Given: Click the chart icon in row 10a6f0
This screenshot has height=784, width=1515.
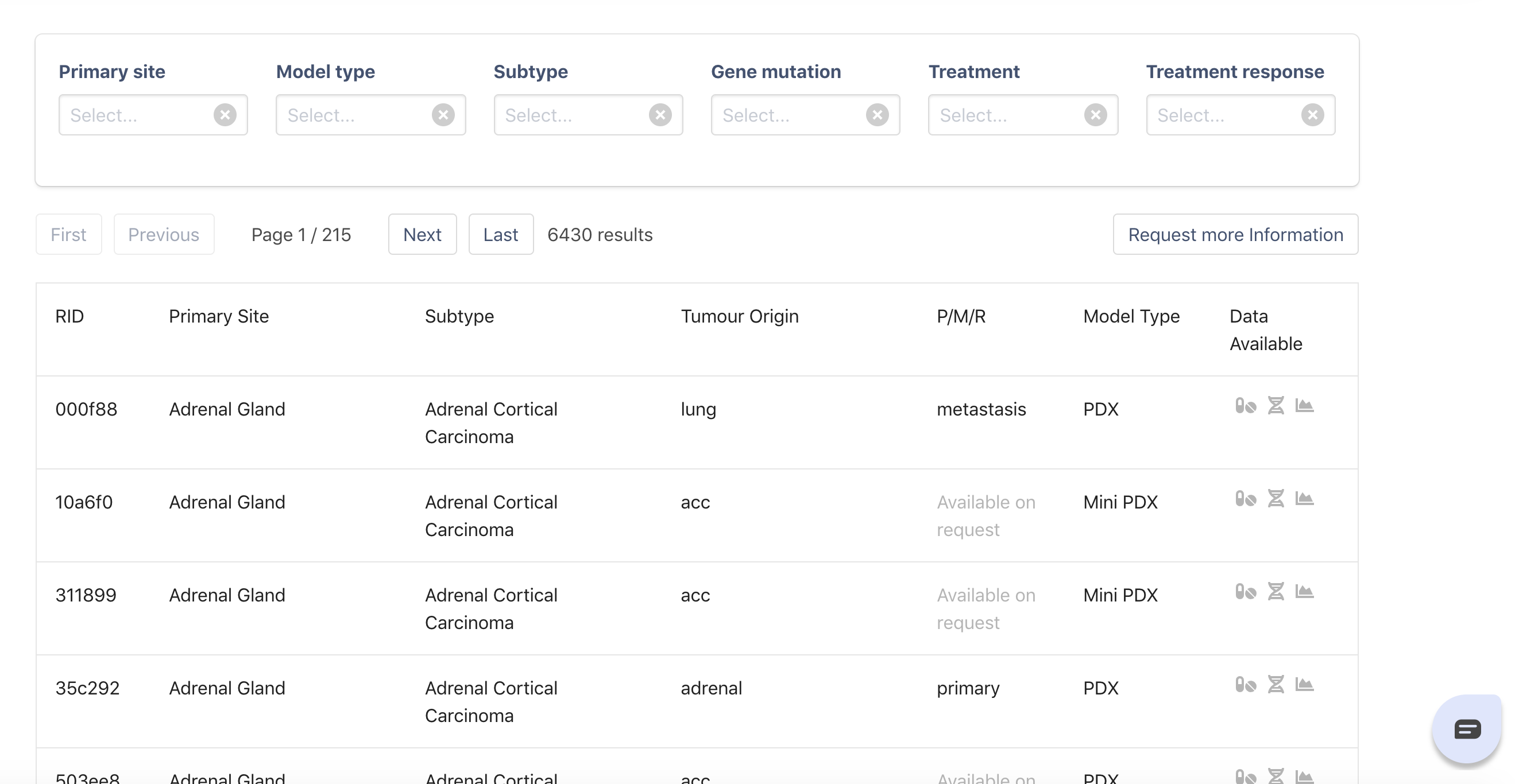Looking at the screenshot, I should tap(1304, 499).
